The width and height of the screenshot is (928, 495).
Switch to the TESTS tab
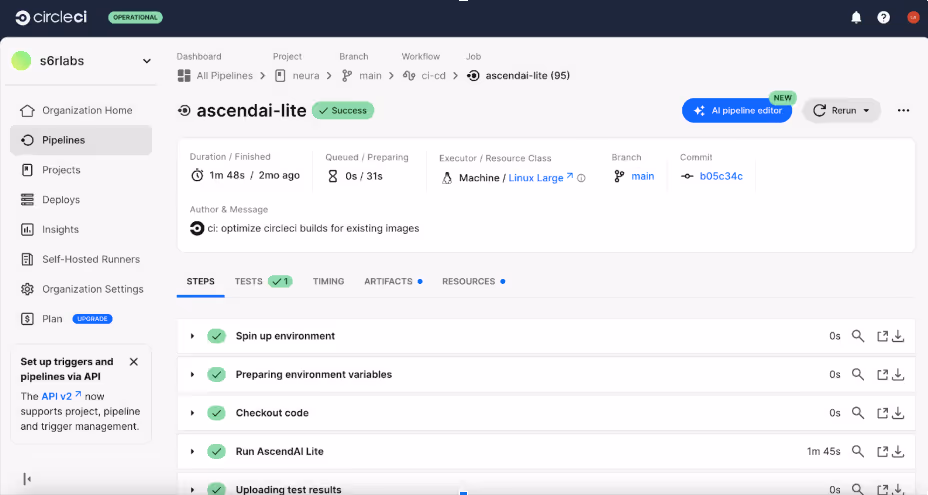click(x=263, y=281)
